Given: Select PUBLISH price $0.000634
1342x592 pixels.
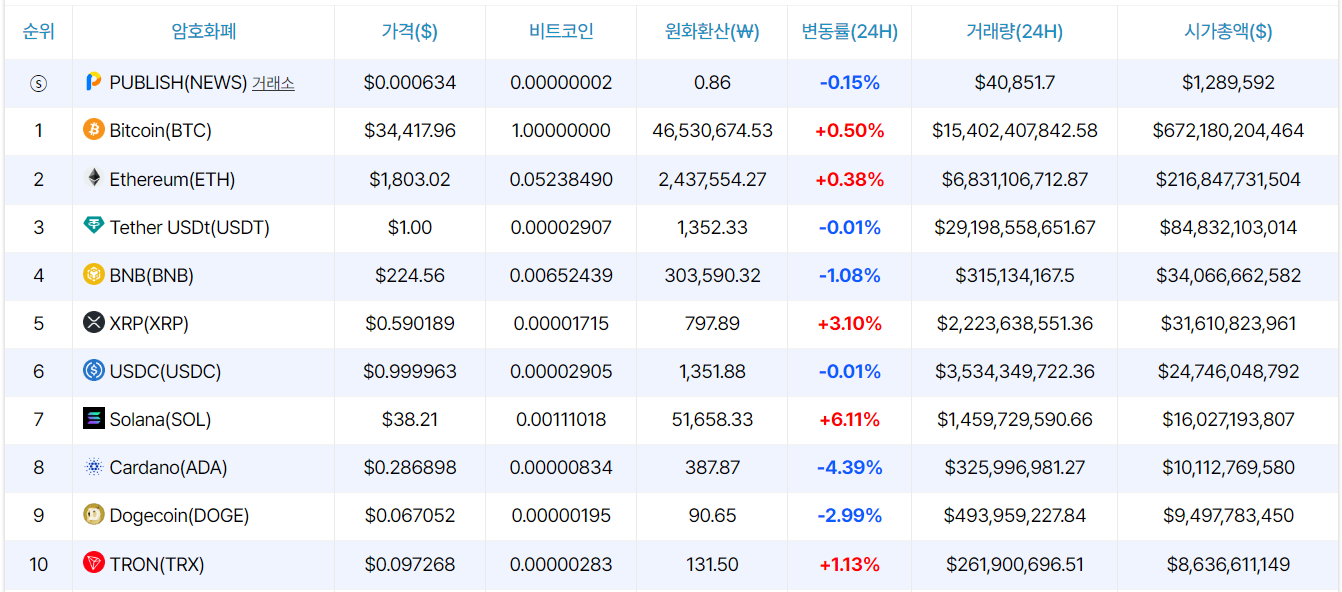Looking at the screenshot, I should click(410, 83).
